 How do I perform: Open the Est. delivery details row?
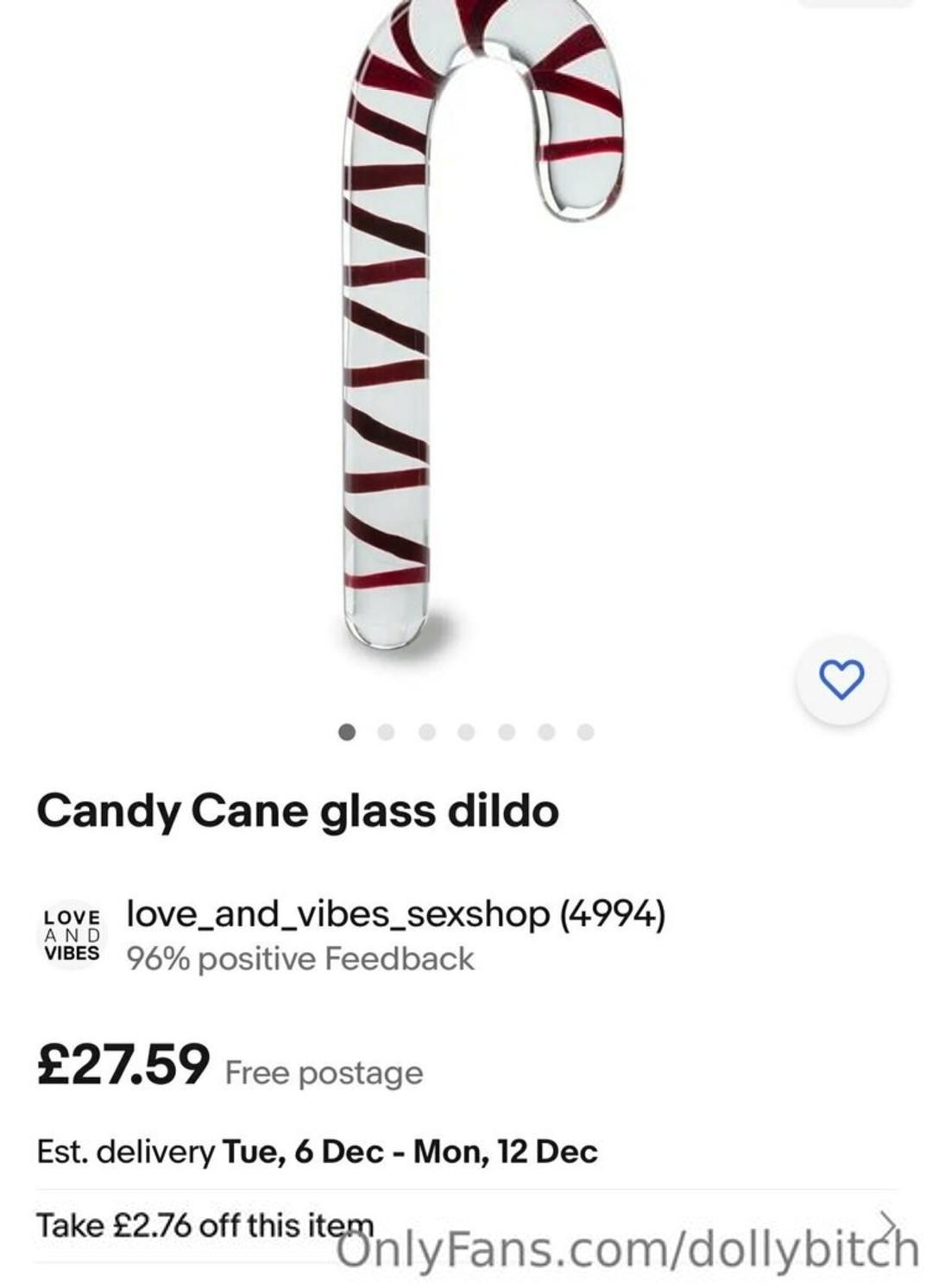pos(317,1152)
